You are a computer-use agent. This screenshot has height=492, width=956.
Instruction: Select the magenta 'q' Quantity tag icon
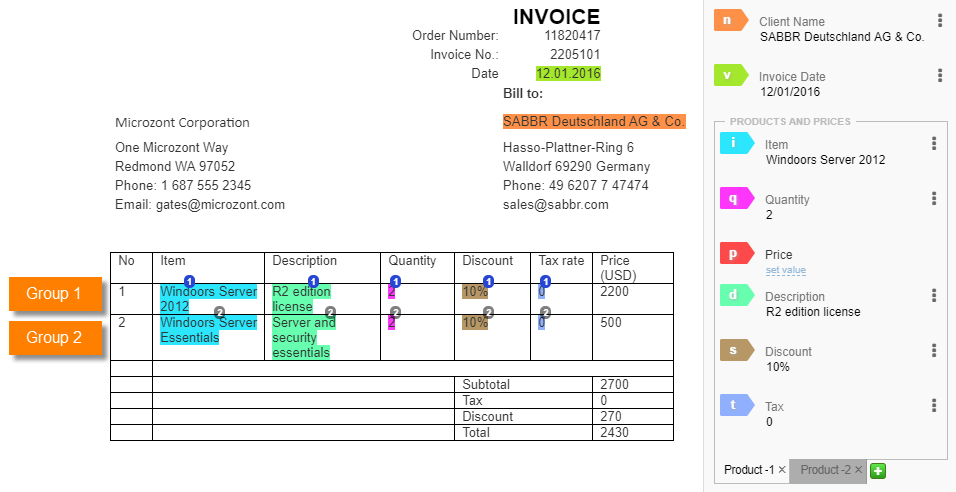[x=737, y=198]
